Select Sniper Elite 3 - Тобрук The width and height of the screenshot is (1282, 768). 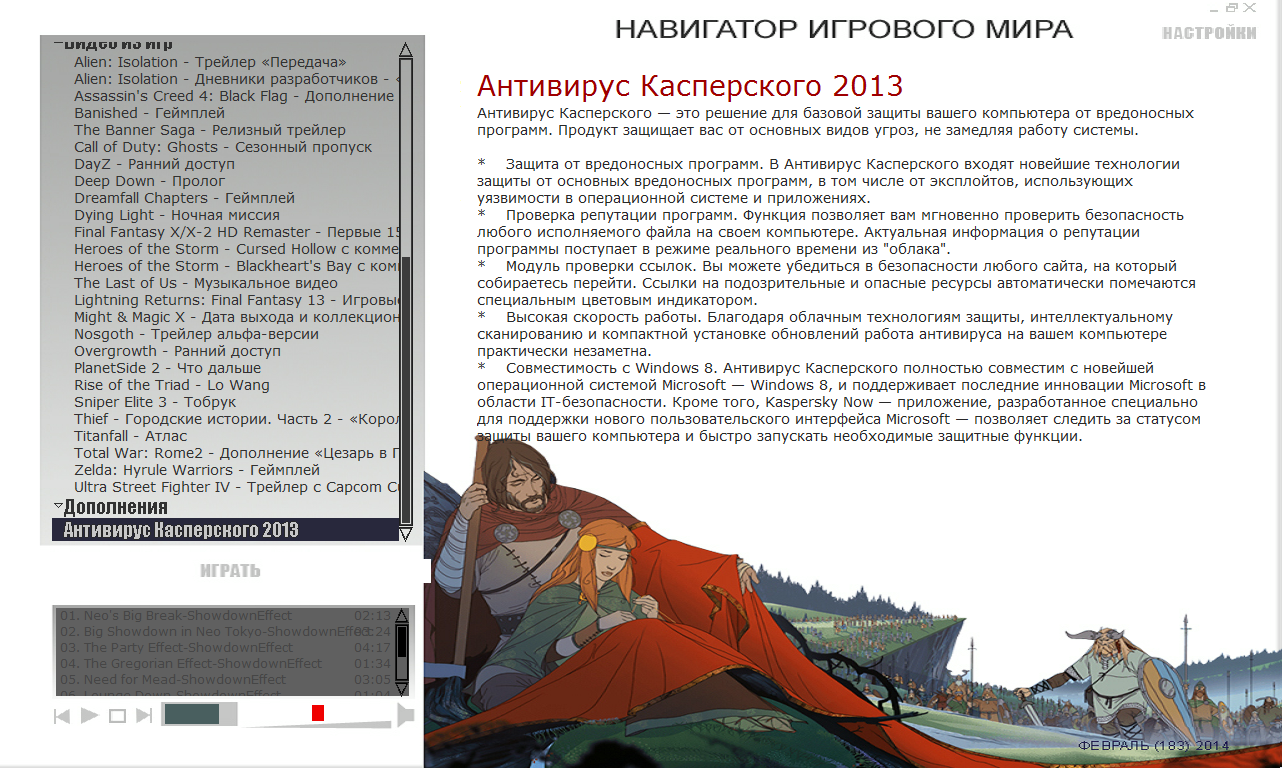click(155, 402)
